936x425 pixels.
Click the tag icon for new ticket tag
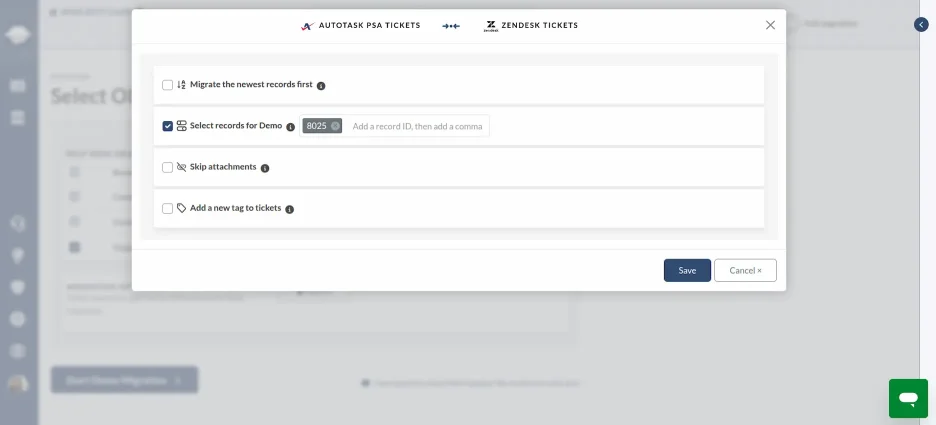(x=181, y=208)
